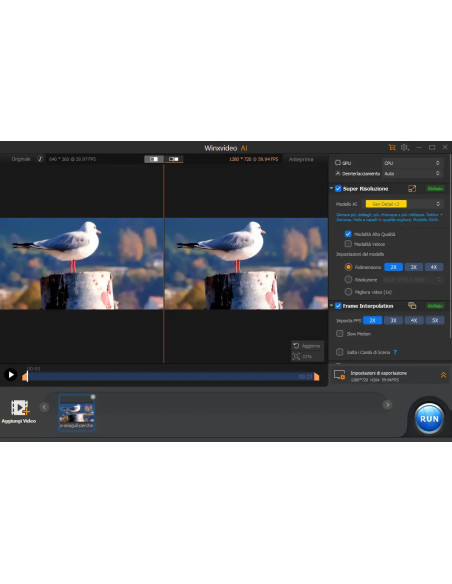Open the disabled Risoluzione size dropdown

click(412, 279)
